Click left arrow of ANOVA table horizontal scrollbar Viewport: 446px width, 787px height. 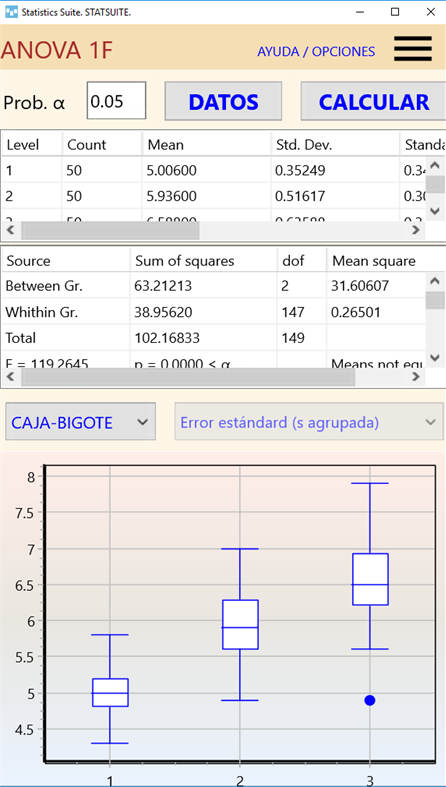click(11, 377)
